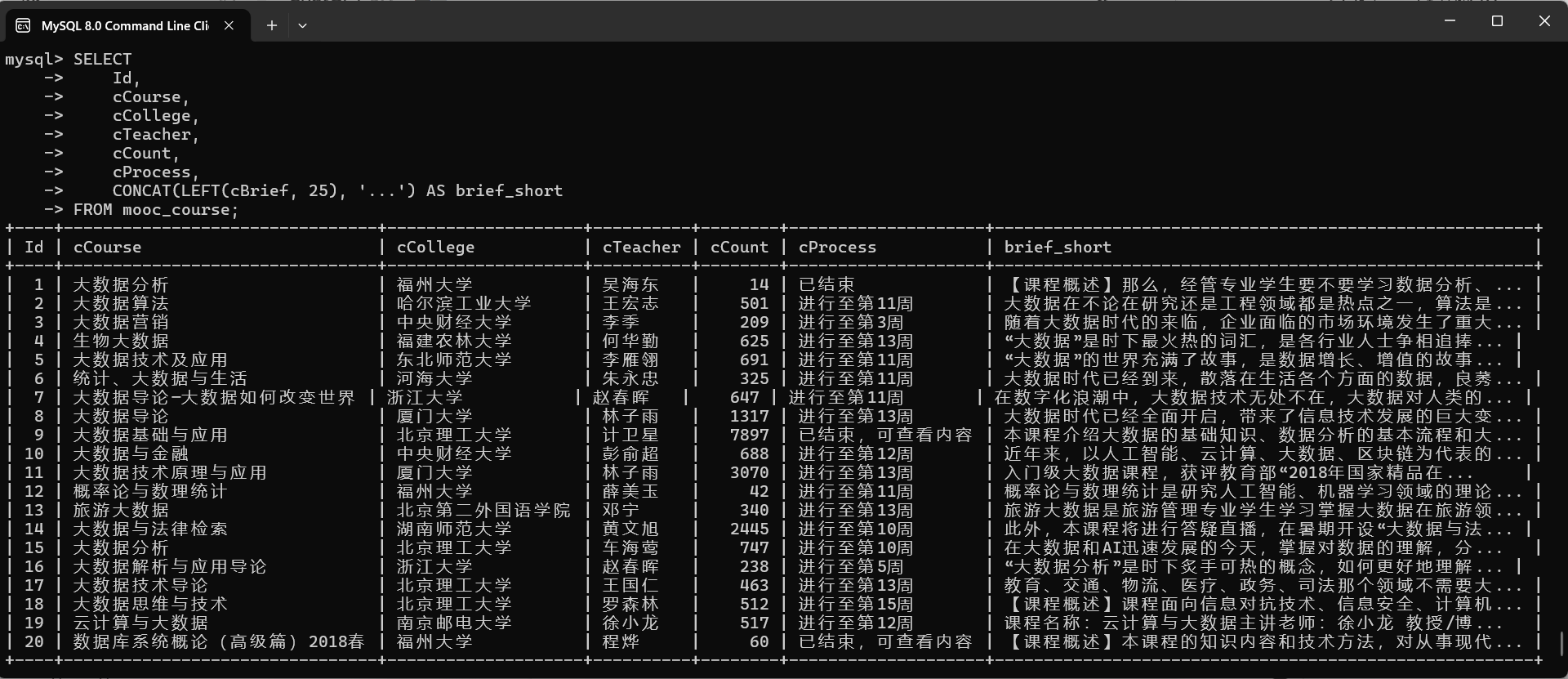Open a new tab with the plus button
This screenshot has height=679, width=1568.
(272, 25)
